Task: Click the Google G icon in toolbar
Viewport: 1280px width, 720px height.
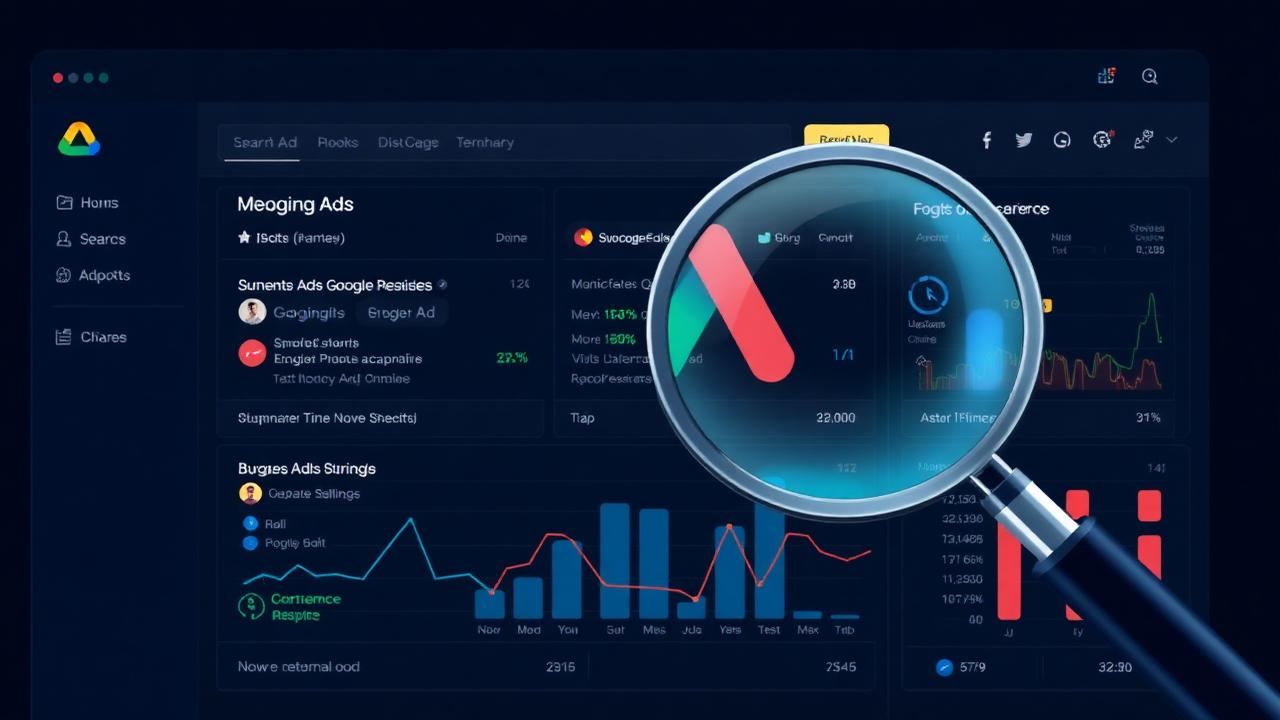Action: pyautogui.click(x=1062, y=140)
